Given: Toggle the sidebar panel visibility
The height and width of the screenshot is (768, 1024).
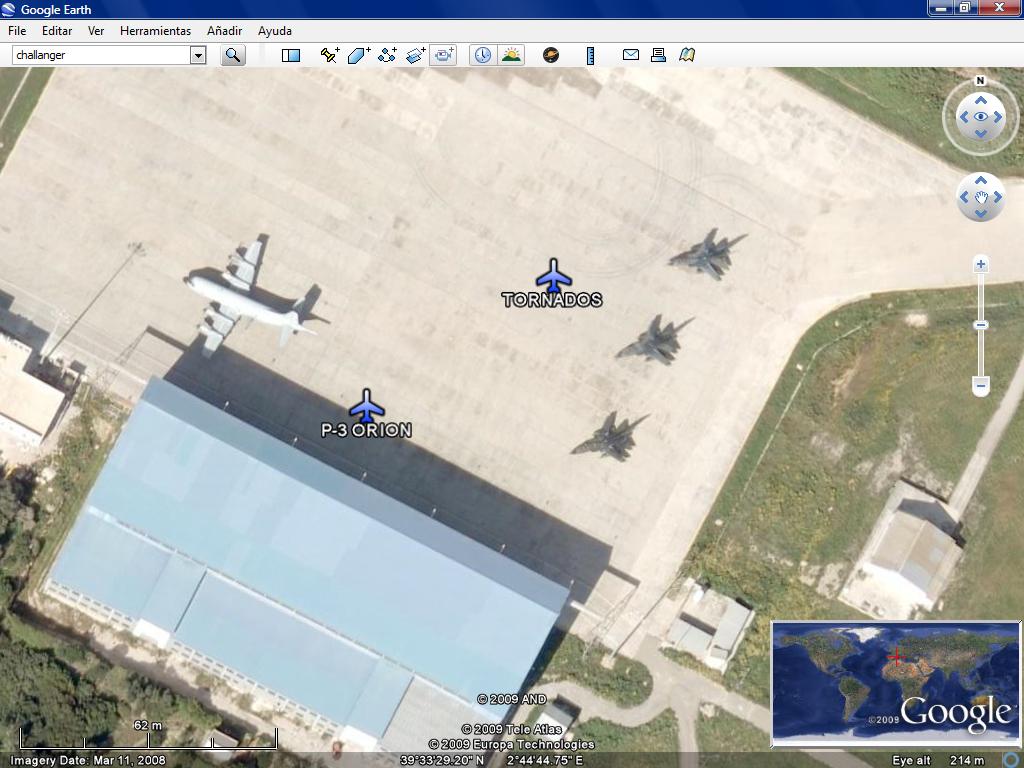Looking at the screenshot, I should [291, 55].
